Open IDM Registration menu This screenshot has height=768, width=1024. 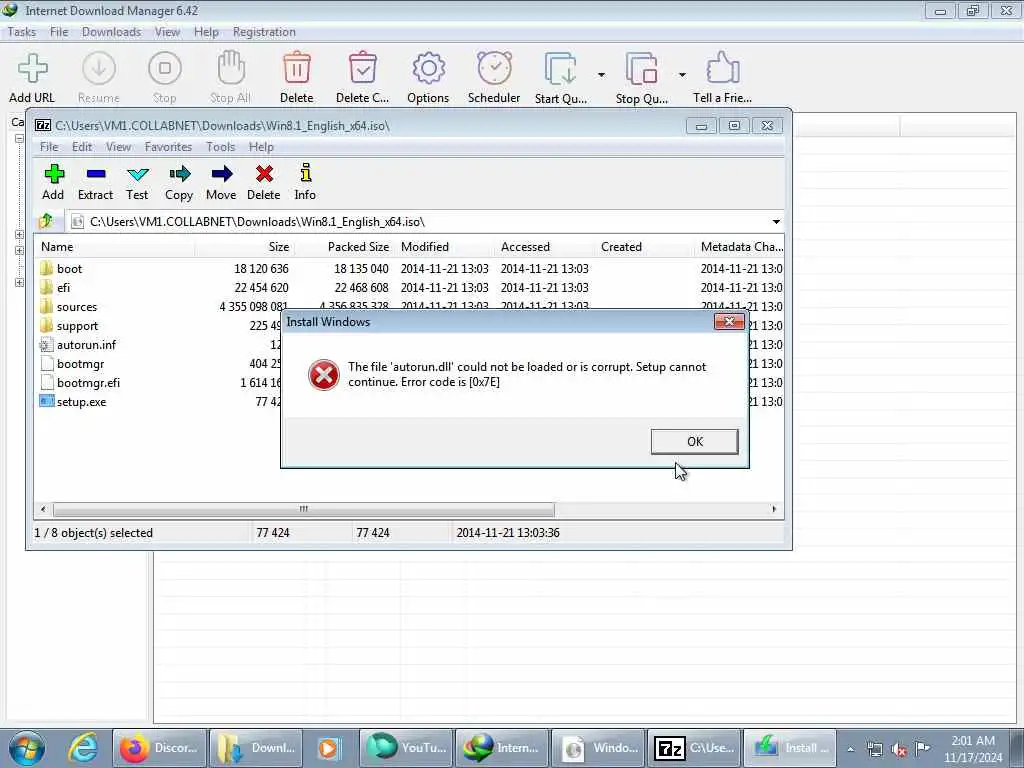[x=264, y=32]
